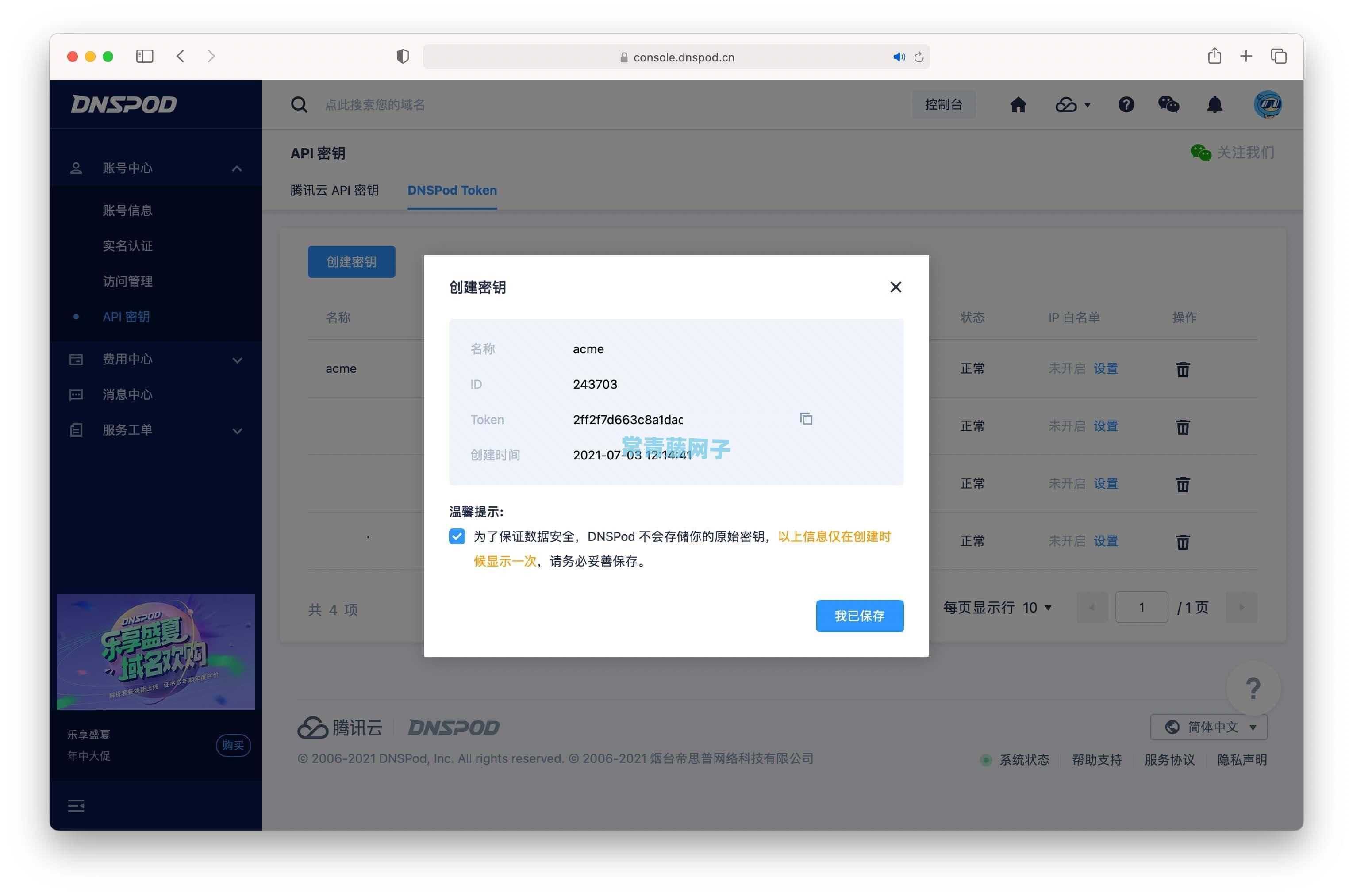Open the floating help question mark button
This screenshot has height=896, width=1353.
pyautogui.click(x=1253, y=689)
